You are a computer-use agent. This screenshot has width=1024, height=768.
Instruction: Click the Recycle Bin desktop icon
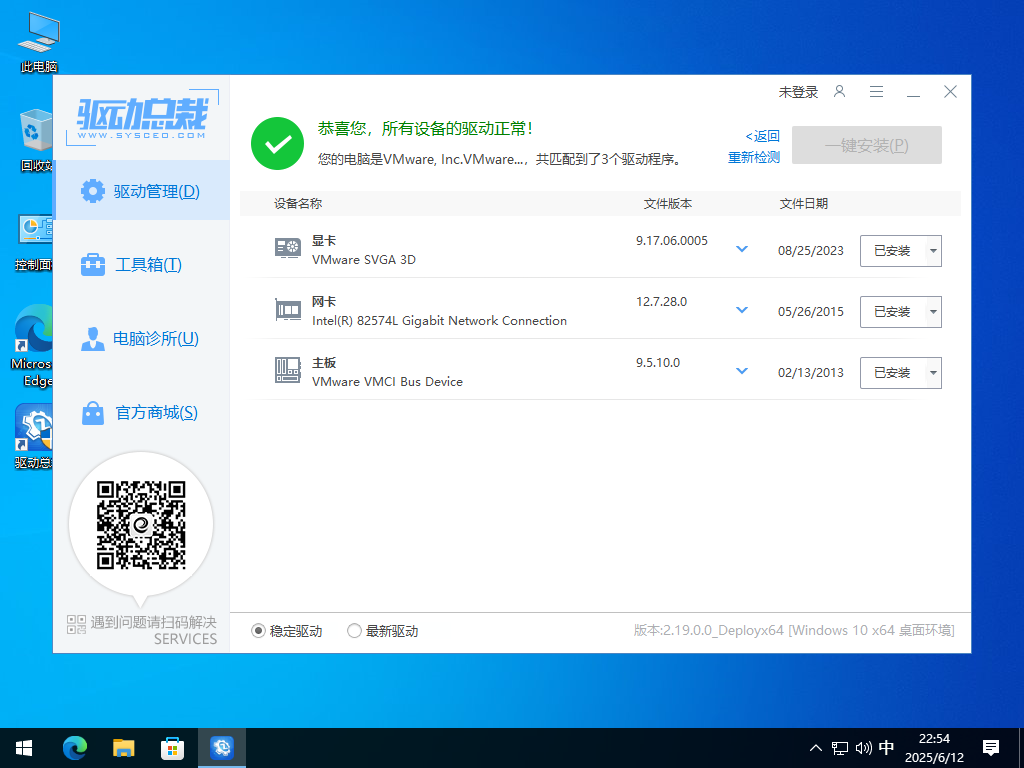coord(37,140)
